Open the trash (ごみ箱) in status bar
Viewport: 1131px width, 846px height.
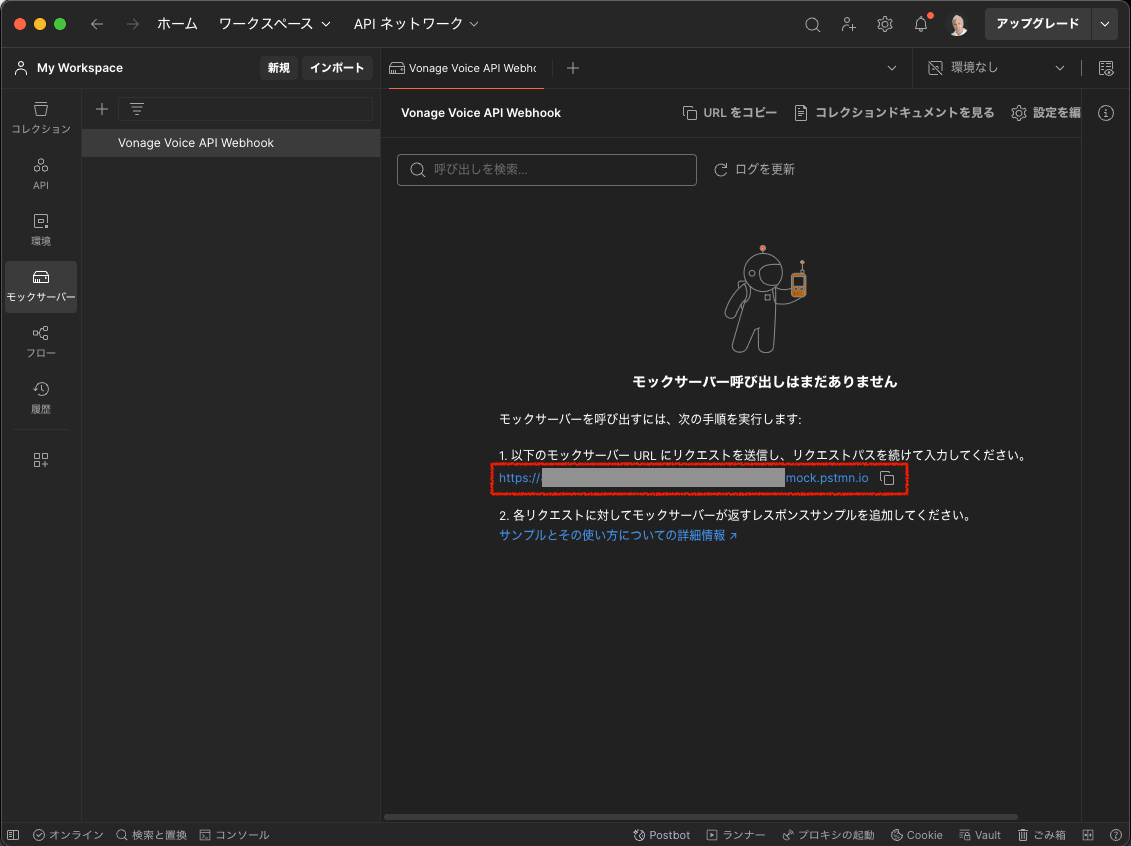coord(1042,835)
